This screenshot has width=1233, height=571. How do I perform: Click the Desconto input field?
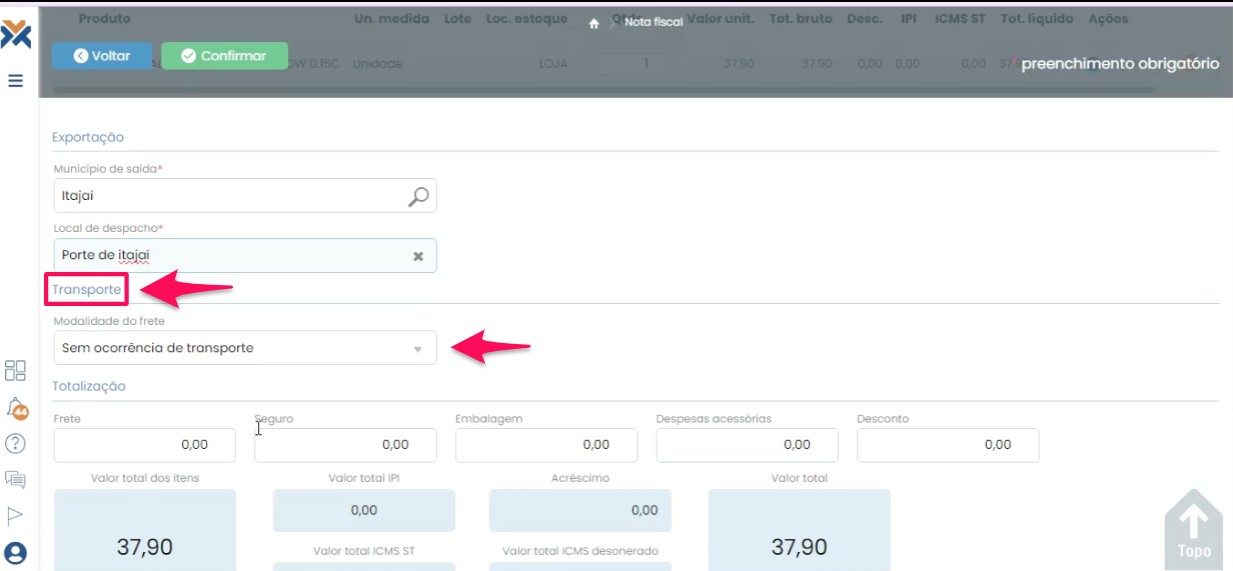[x=947, y=445]
